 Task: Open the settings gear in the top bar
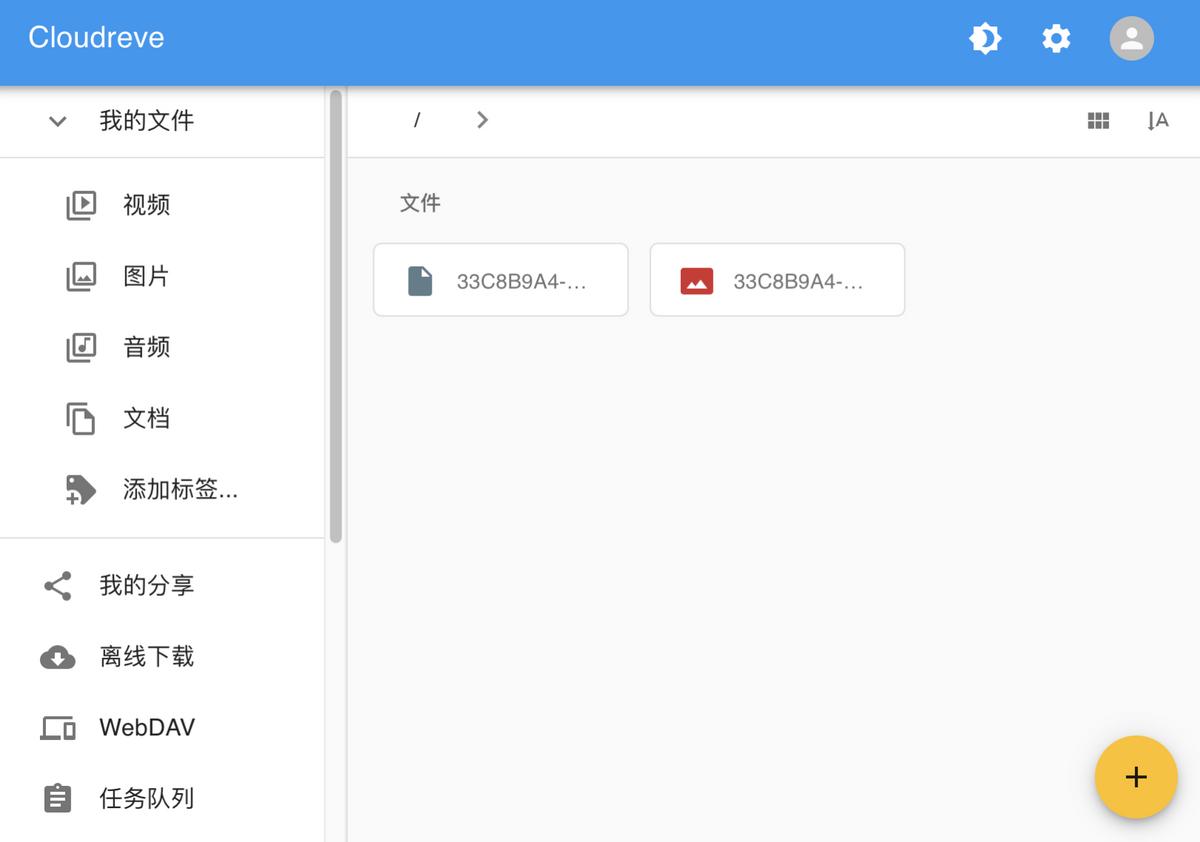pos(1056,38)
